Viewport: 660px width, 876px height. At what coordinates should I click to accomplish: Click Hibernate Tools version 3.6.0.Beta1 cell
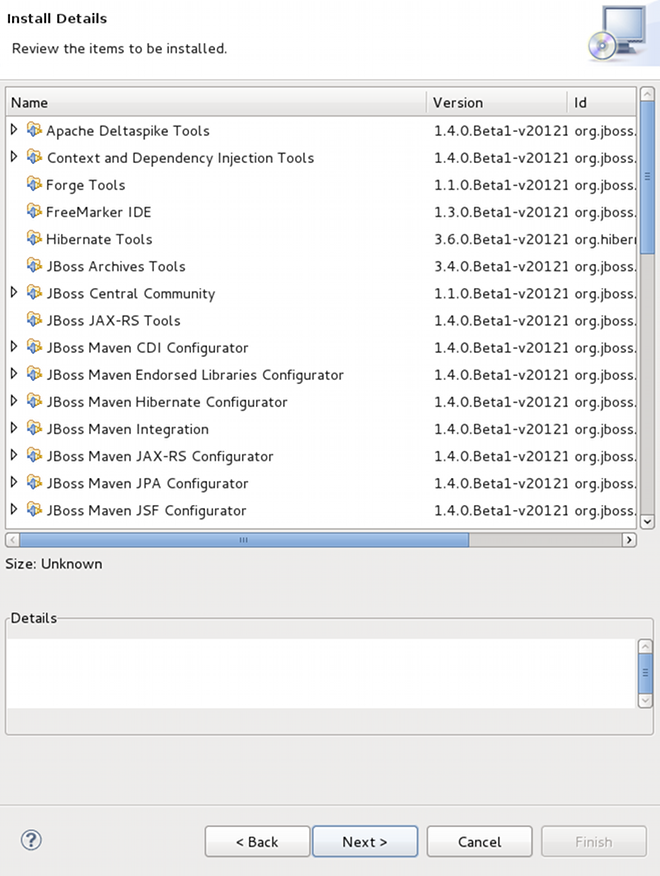point(501,239)
